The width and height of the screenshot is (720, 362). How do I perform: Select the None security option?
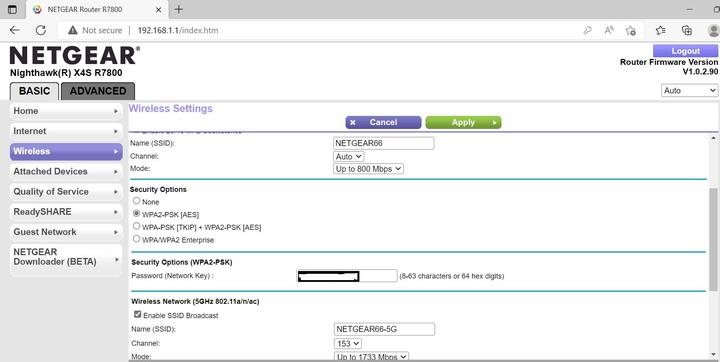tap(136, 201)
